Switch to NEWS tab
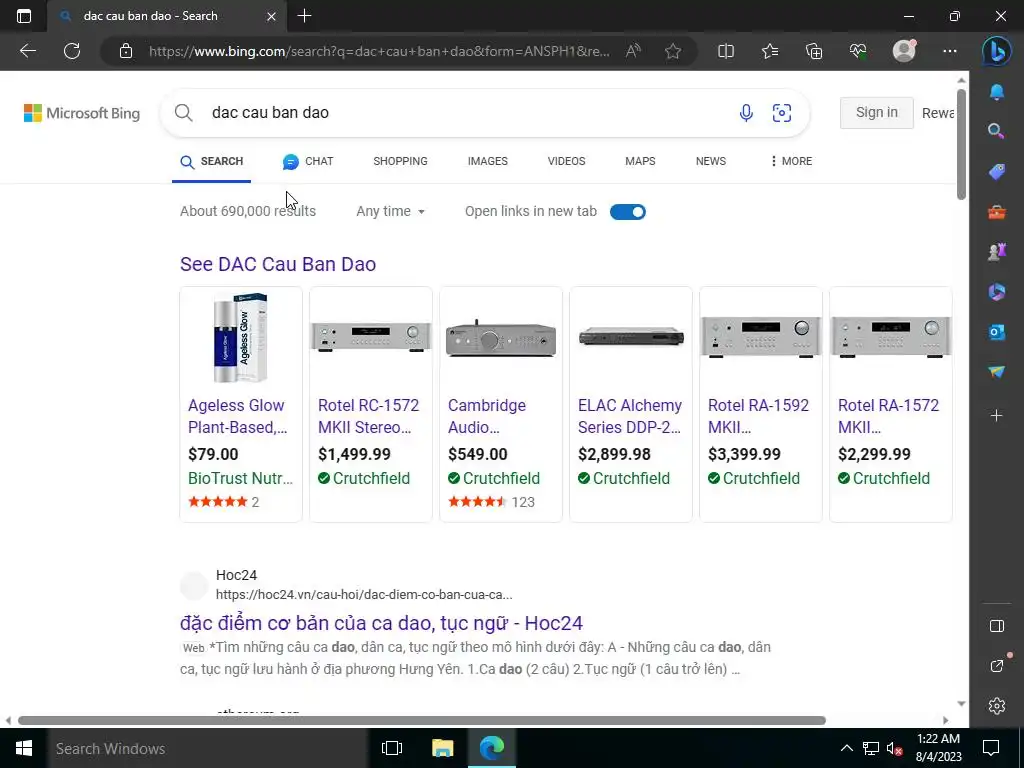The height and width of the screenshot is (768, 1024). pos(711,161)
